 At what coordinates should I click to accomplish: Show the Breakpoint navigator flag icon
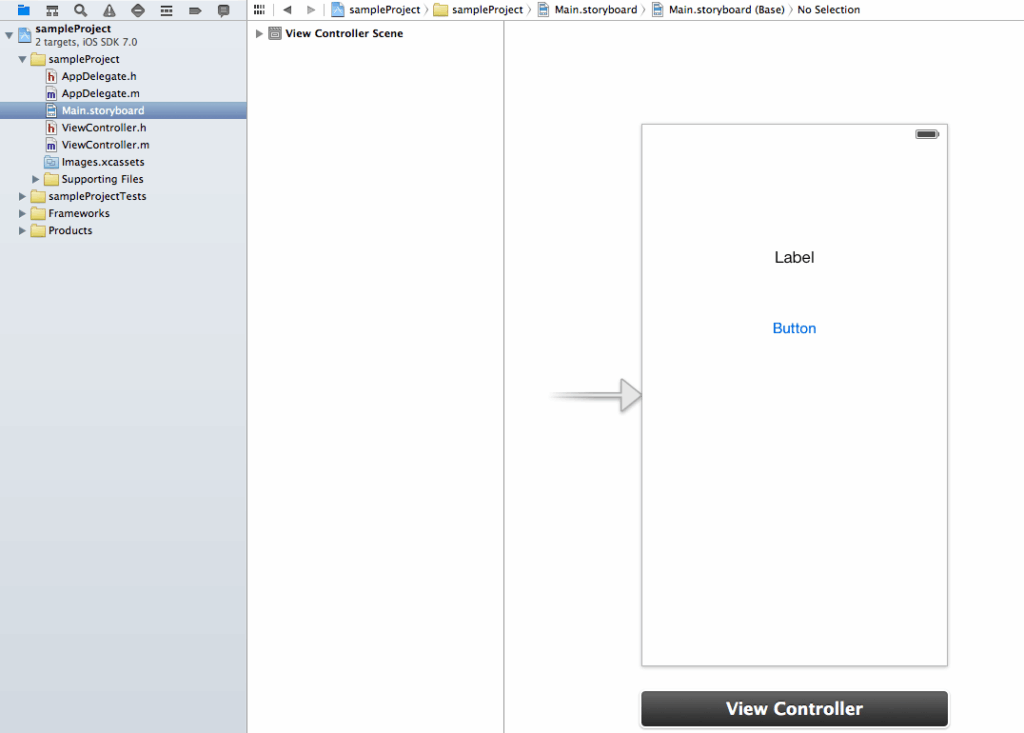click(193, 10)
